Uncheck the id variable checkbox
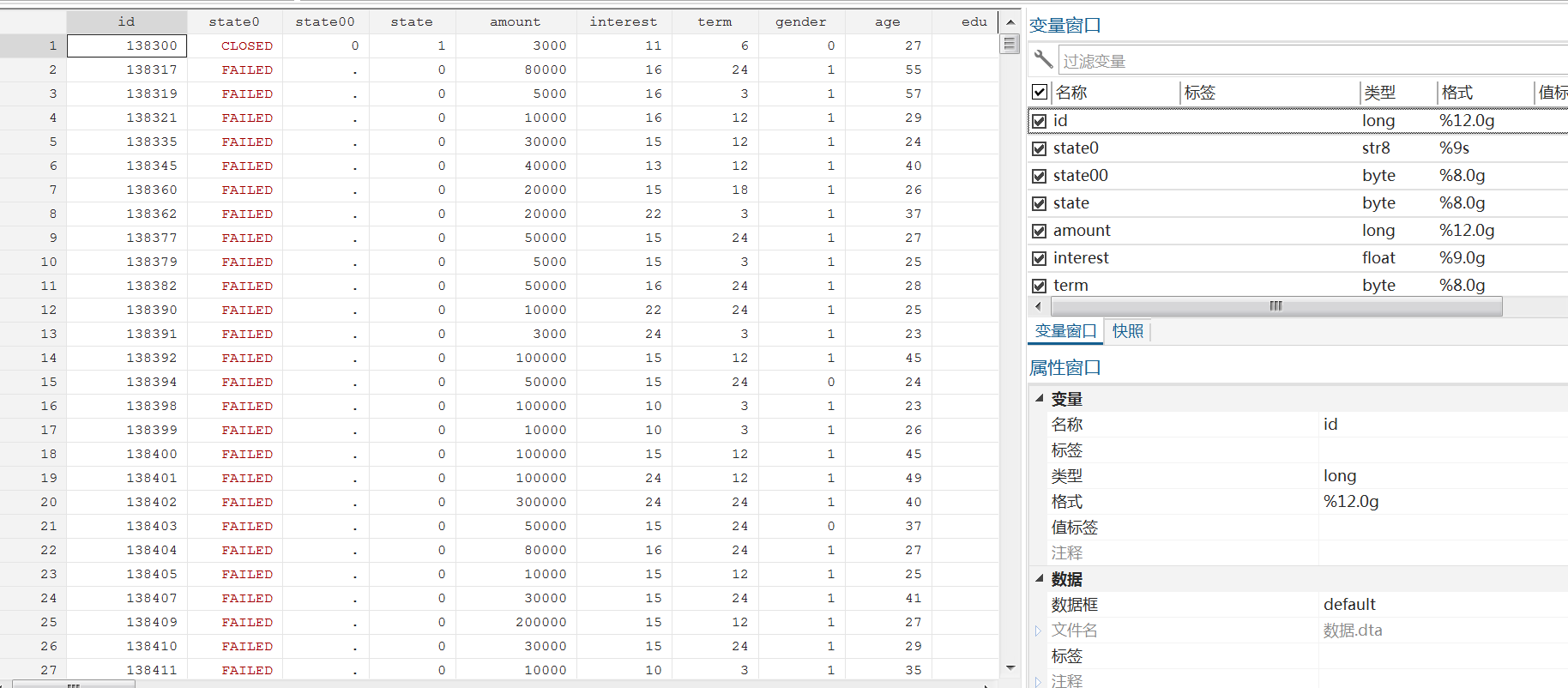Image resolution: width=1568 pixels, height=688 pixels. [1040, 121]
